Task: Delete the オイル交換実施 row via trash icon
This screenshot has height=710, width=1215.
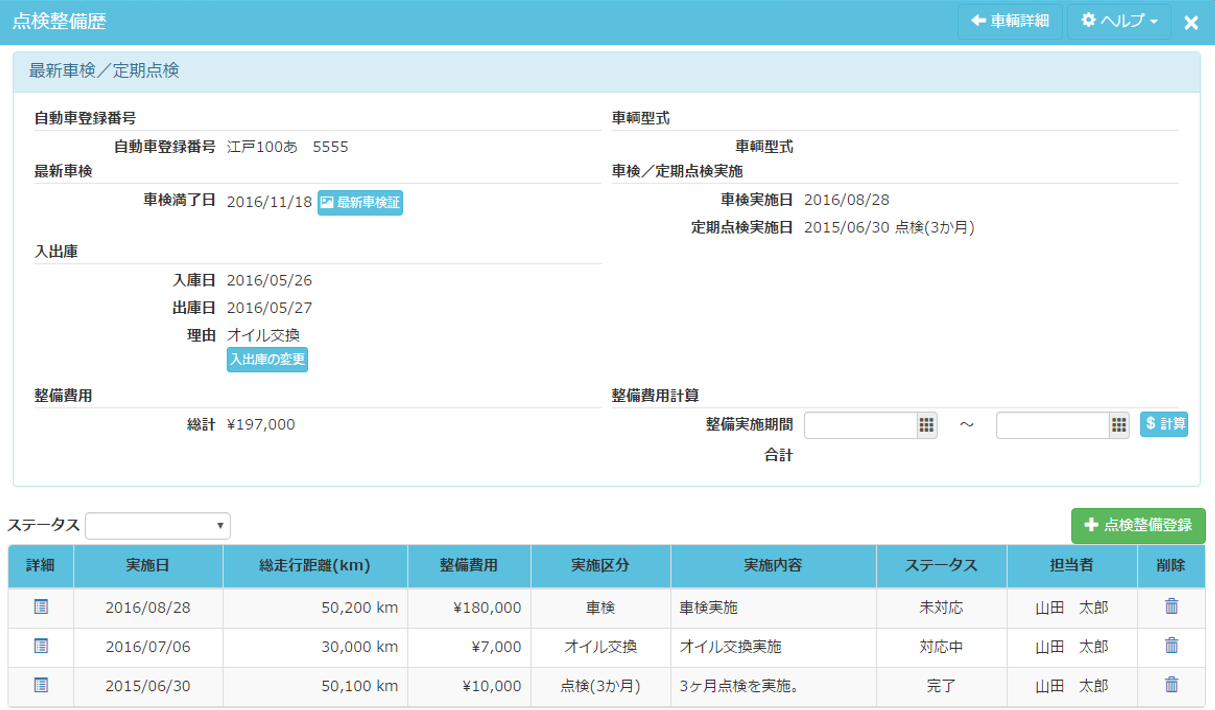Action: pyautogui.click(x=1172, y=645)
